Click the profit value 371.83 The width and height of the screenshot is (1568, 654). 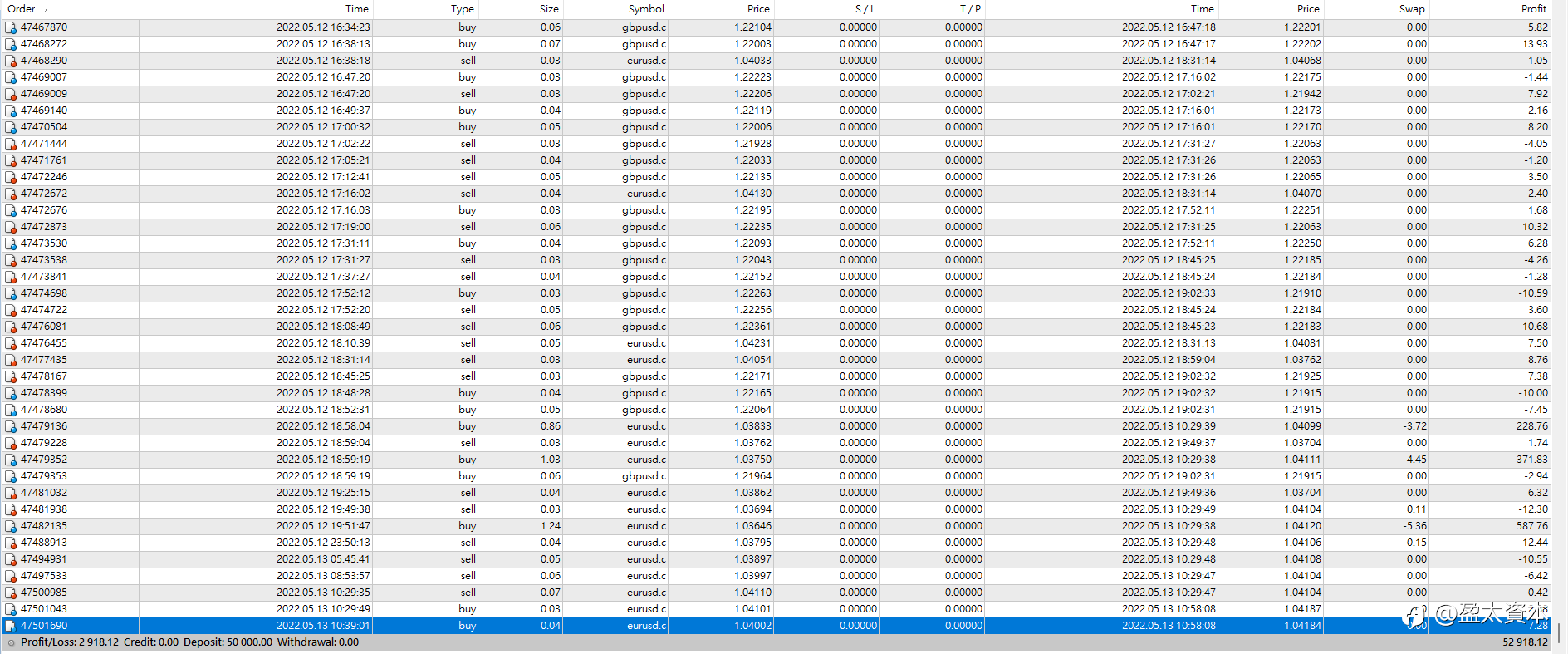(x=1532, y=460)
